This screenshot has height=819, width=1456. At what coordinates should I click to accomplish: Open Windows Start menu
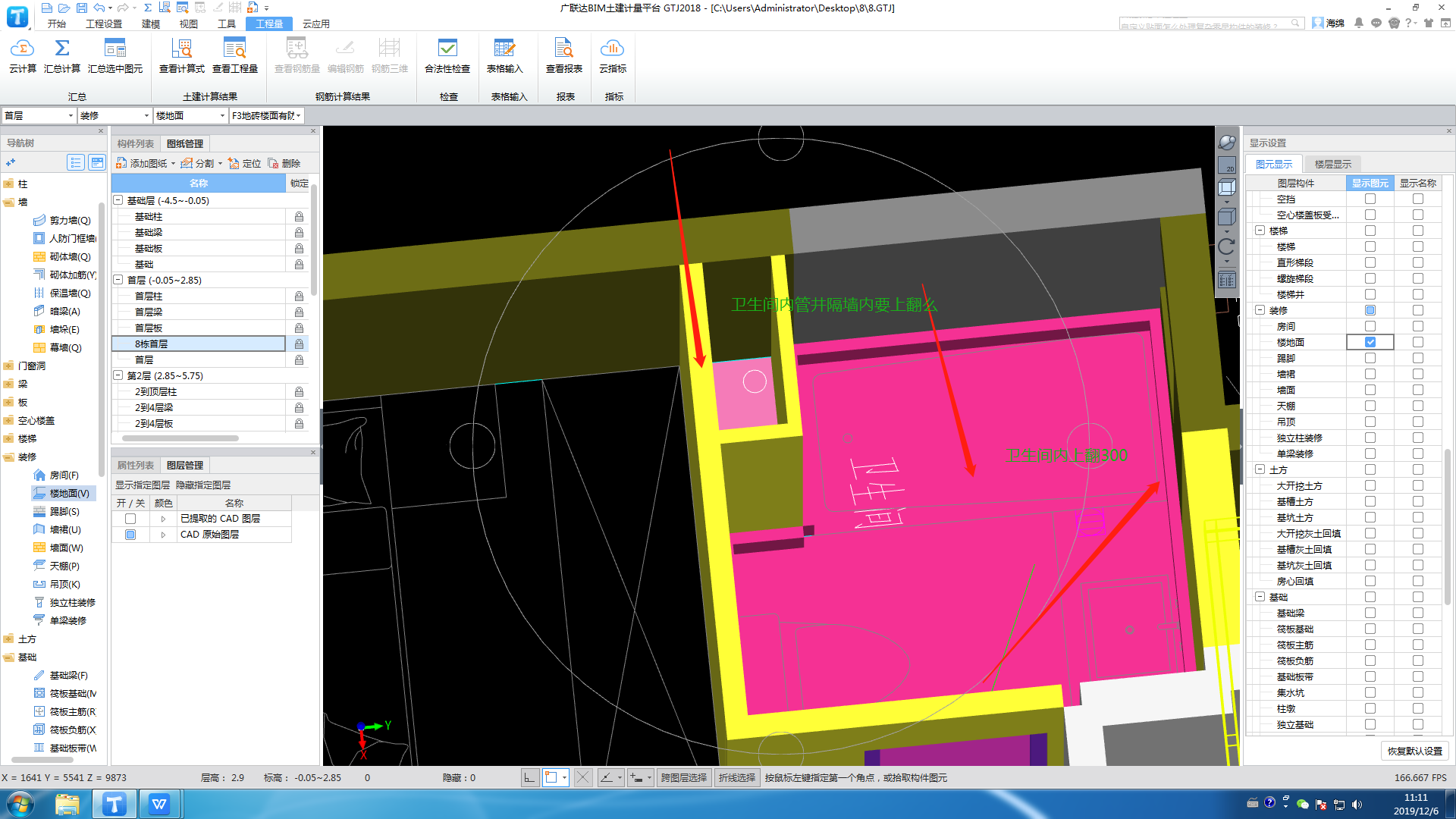click(x=20, y=804)
